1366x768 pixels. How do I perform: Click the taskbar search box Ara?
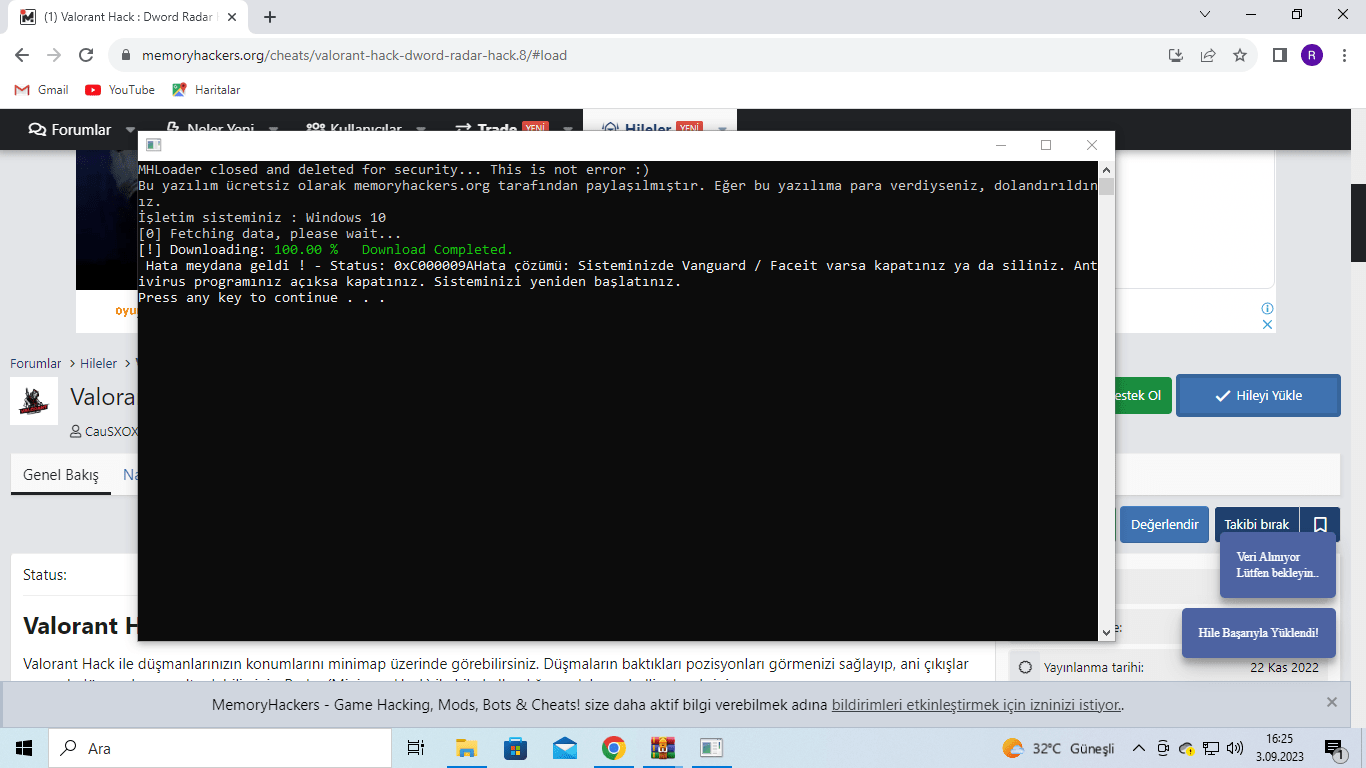click(220, 748)
